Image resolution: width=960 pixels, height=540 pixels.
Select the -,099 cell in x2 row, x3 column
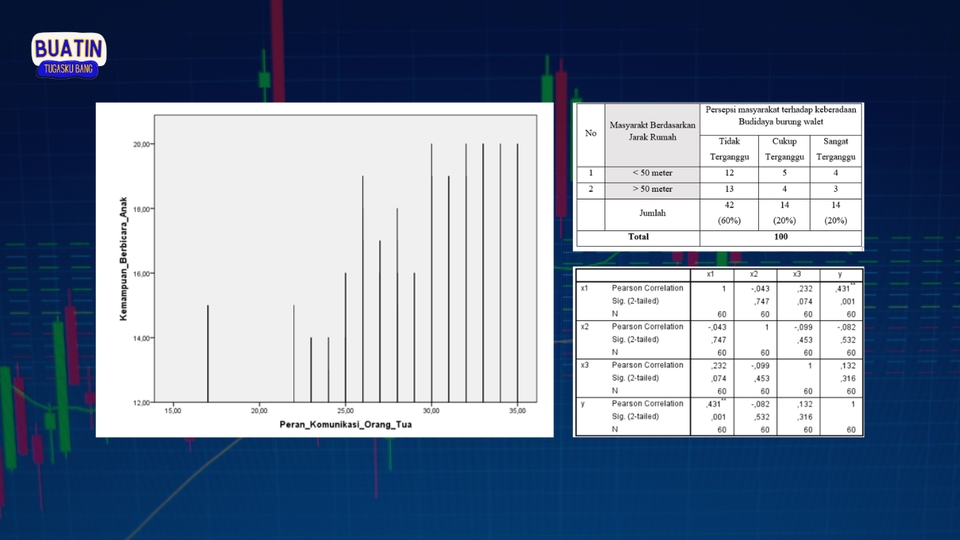[803, 327]
